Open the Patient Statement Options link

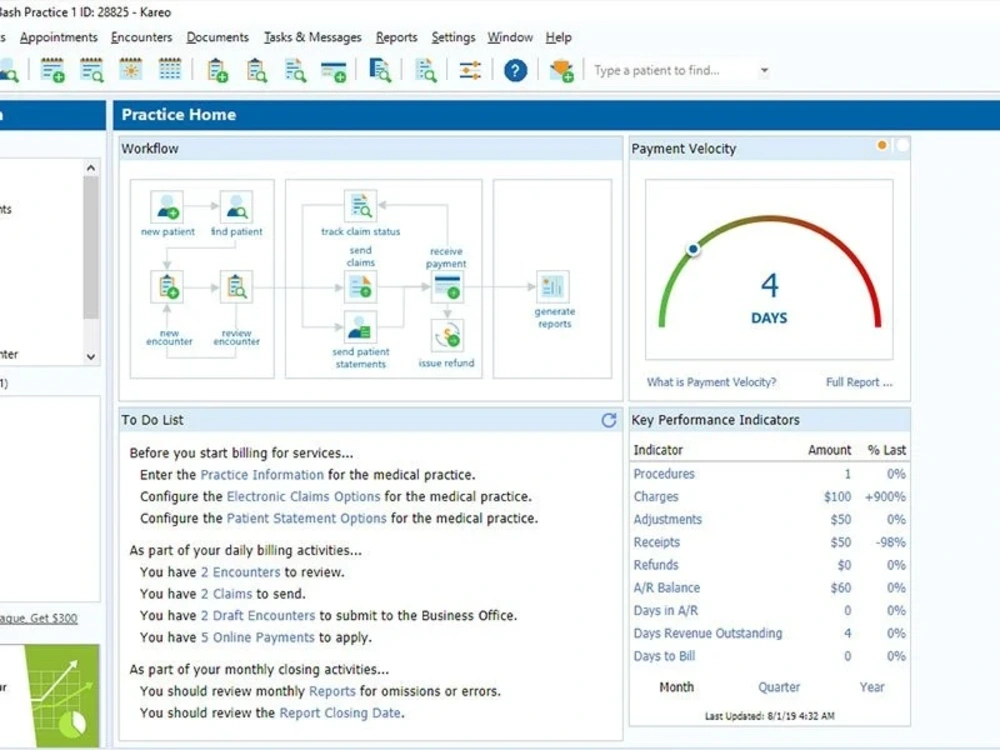coord(307,518)
